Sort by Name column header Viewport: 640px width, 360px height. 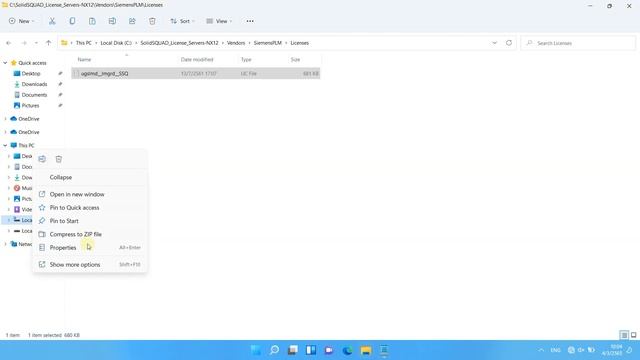click(x=84, y=60)
